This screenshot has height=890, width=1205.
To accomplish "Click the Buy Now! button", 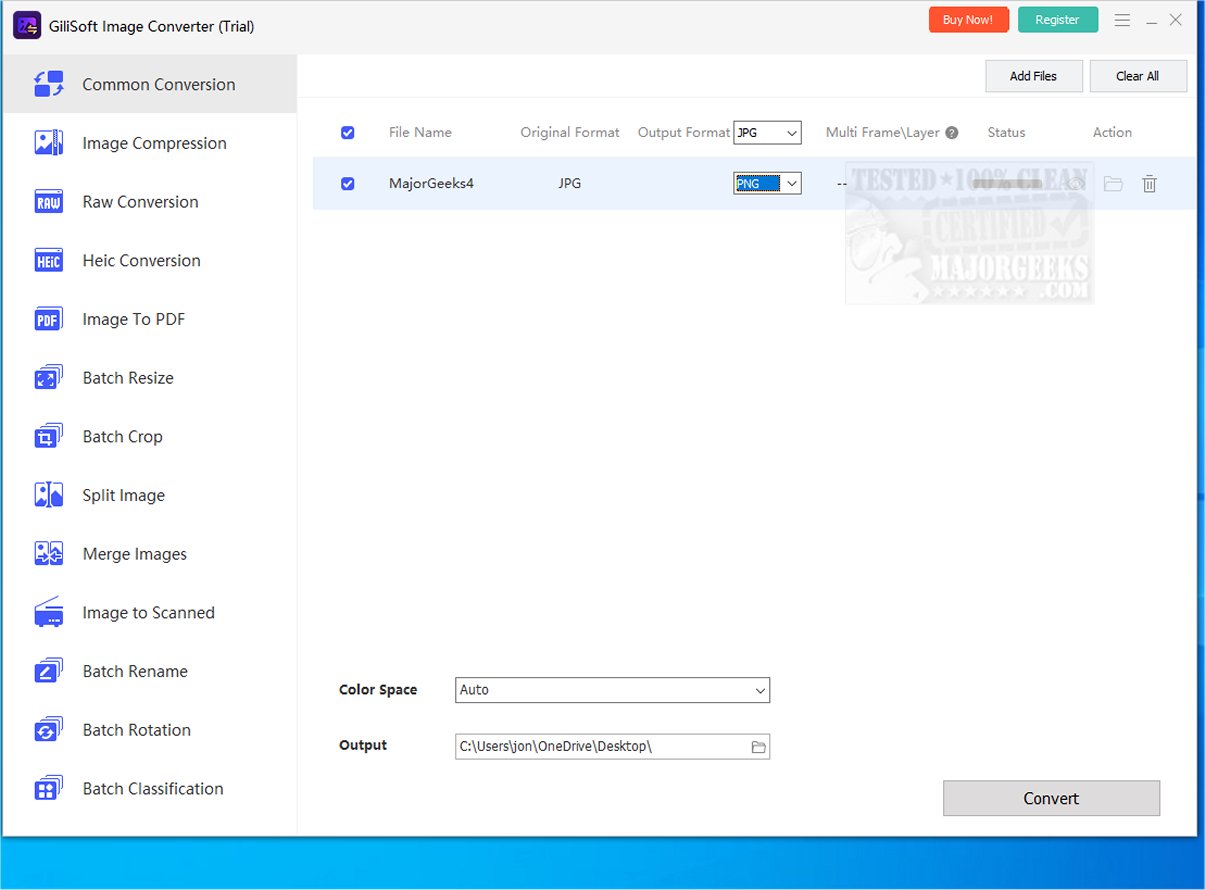I will tap(968, 20).
